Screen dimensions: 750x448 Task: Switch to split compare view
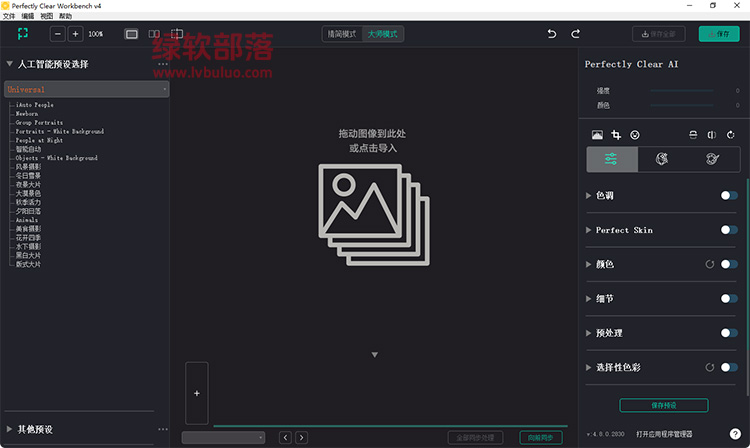pos(177,34)
